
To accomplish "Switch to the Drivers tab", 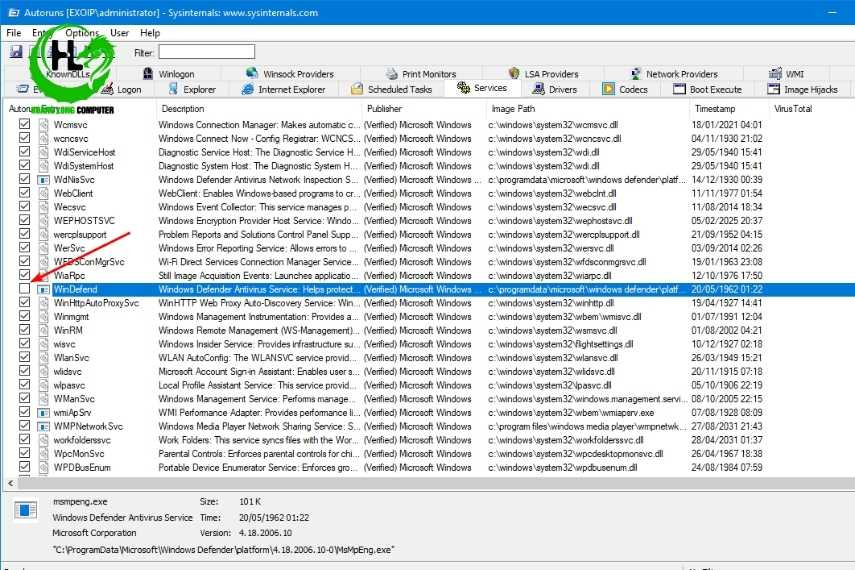I will click(555, 89).
